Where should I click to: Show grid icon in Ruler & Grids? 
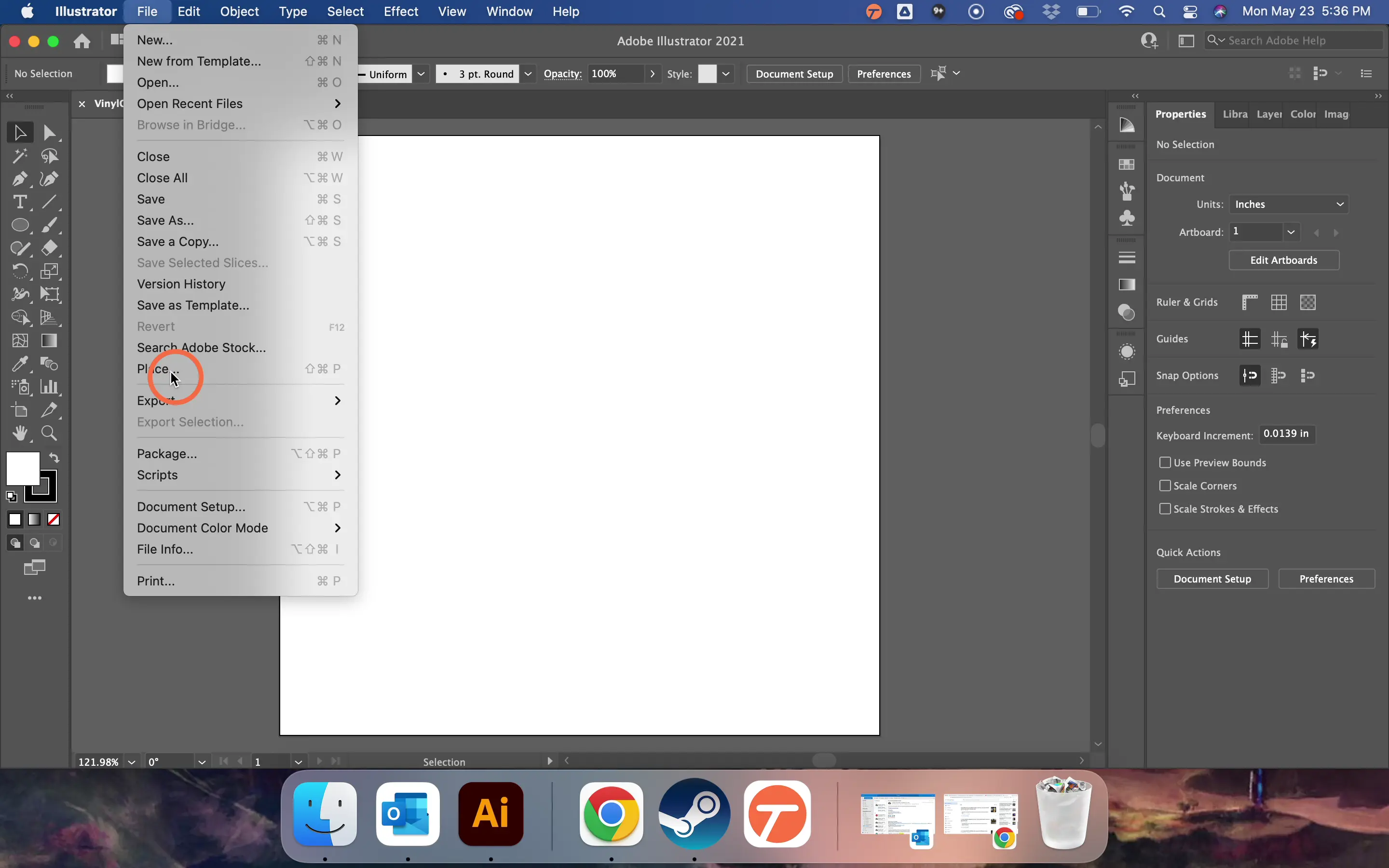pyautogui.click(x=1279, y=302)
